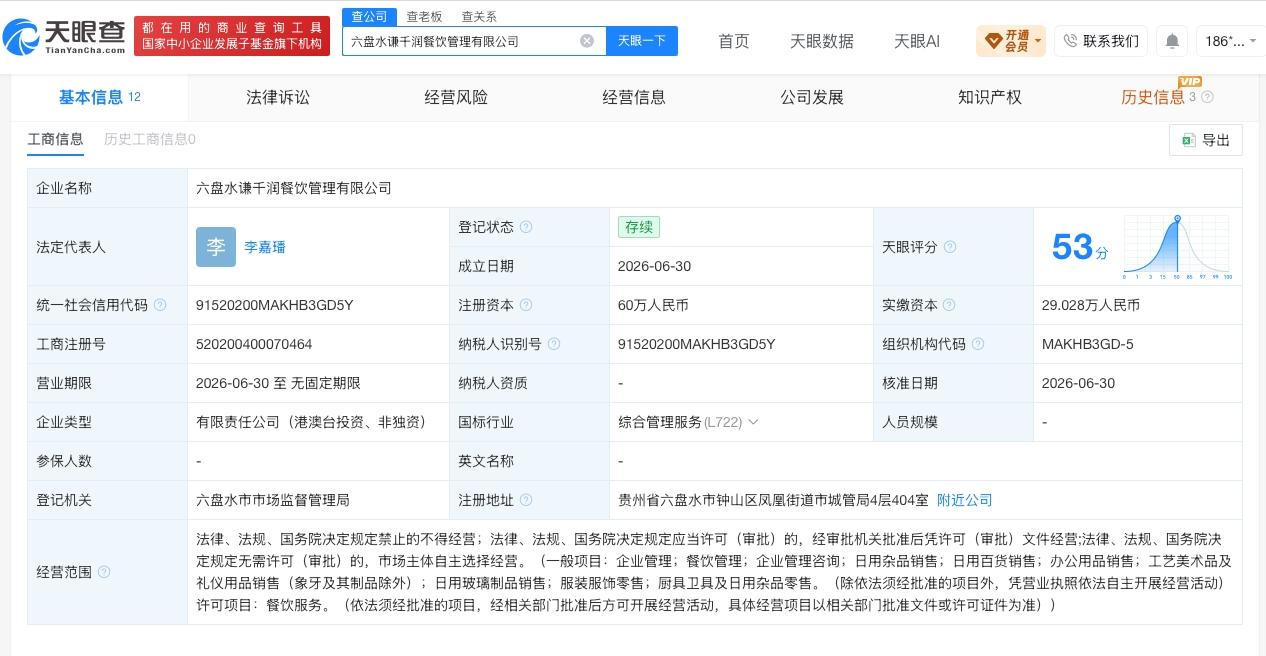The height and width of the screenshot is (656, 1266).
Task: Click the 53分 score value
Action: pos(1080,247)
